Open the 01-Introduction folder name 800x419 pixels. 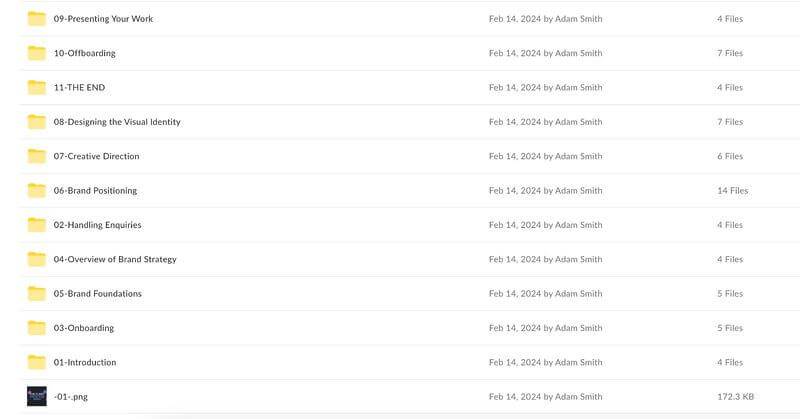pos(85,362)
